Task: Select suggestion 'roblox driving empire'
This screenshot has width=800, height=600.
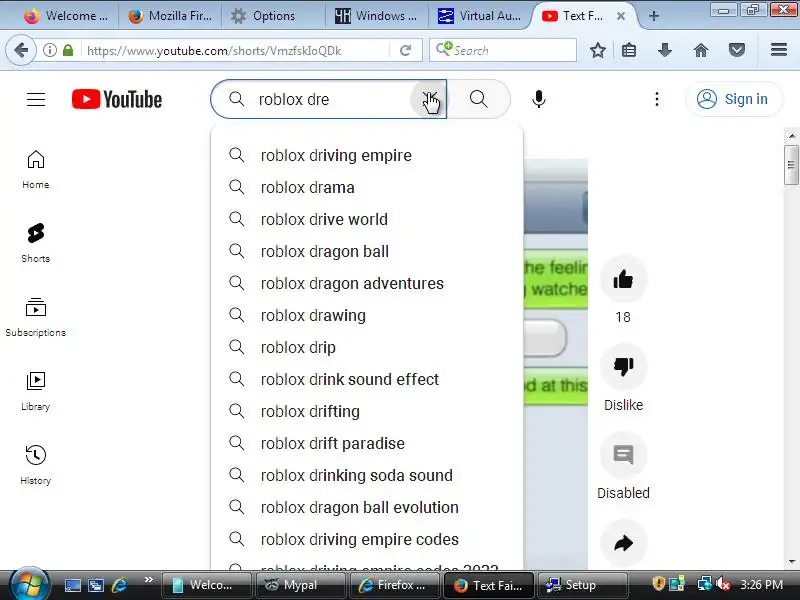Action: (366, 155)
